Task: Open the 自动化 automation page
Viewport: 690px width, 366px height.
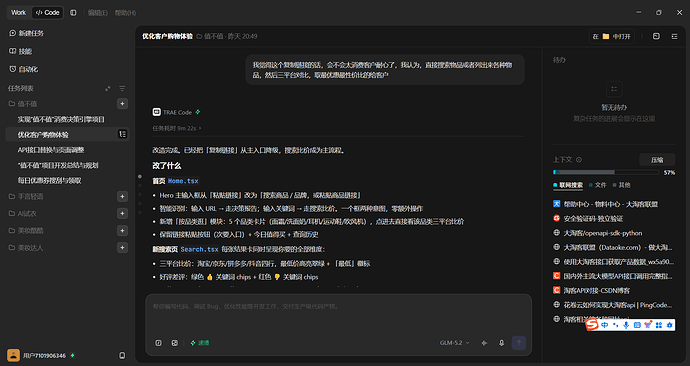Action: click(x=24, y=69)
